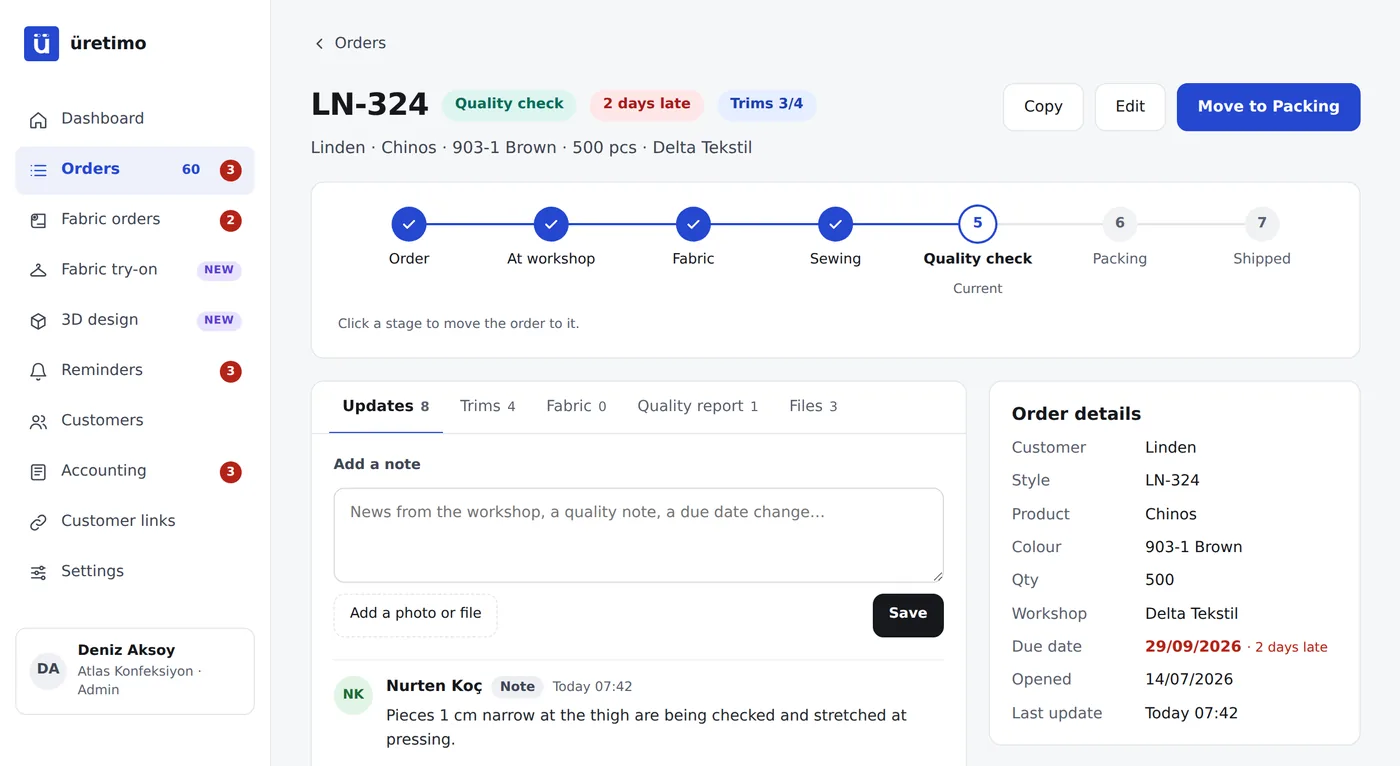The width and height of the screenshot is (1400, 766).
Task: Click the due date 29/09/2026 value
Action: coord(1193,647)
